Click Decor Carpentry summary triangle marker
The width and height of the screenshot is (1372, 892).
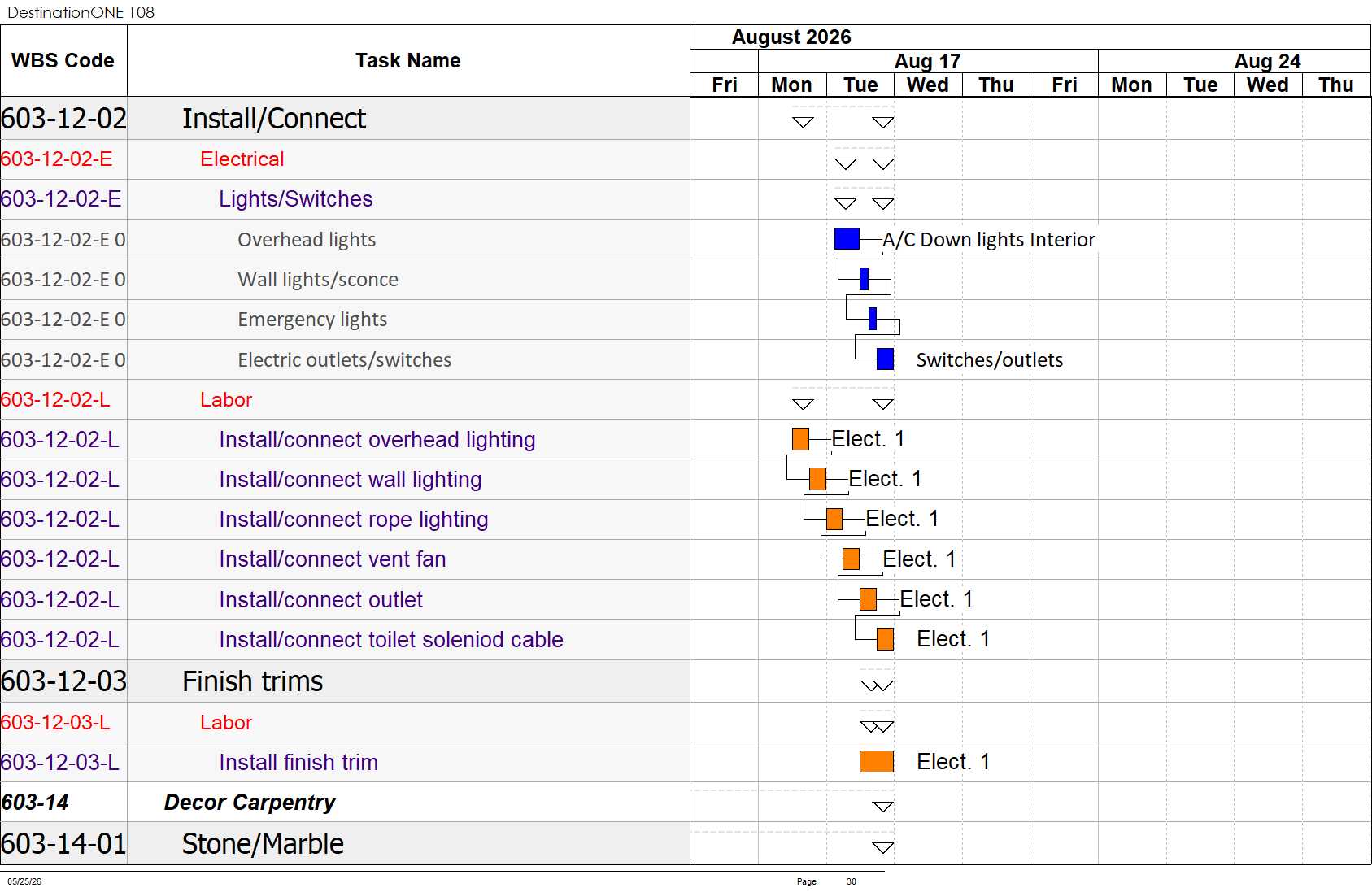[883, 807]
